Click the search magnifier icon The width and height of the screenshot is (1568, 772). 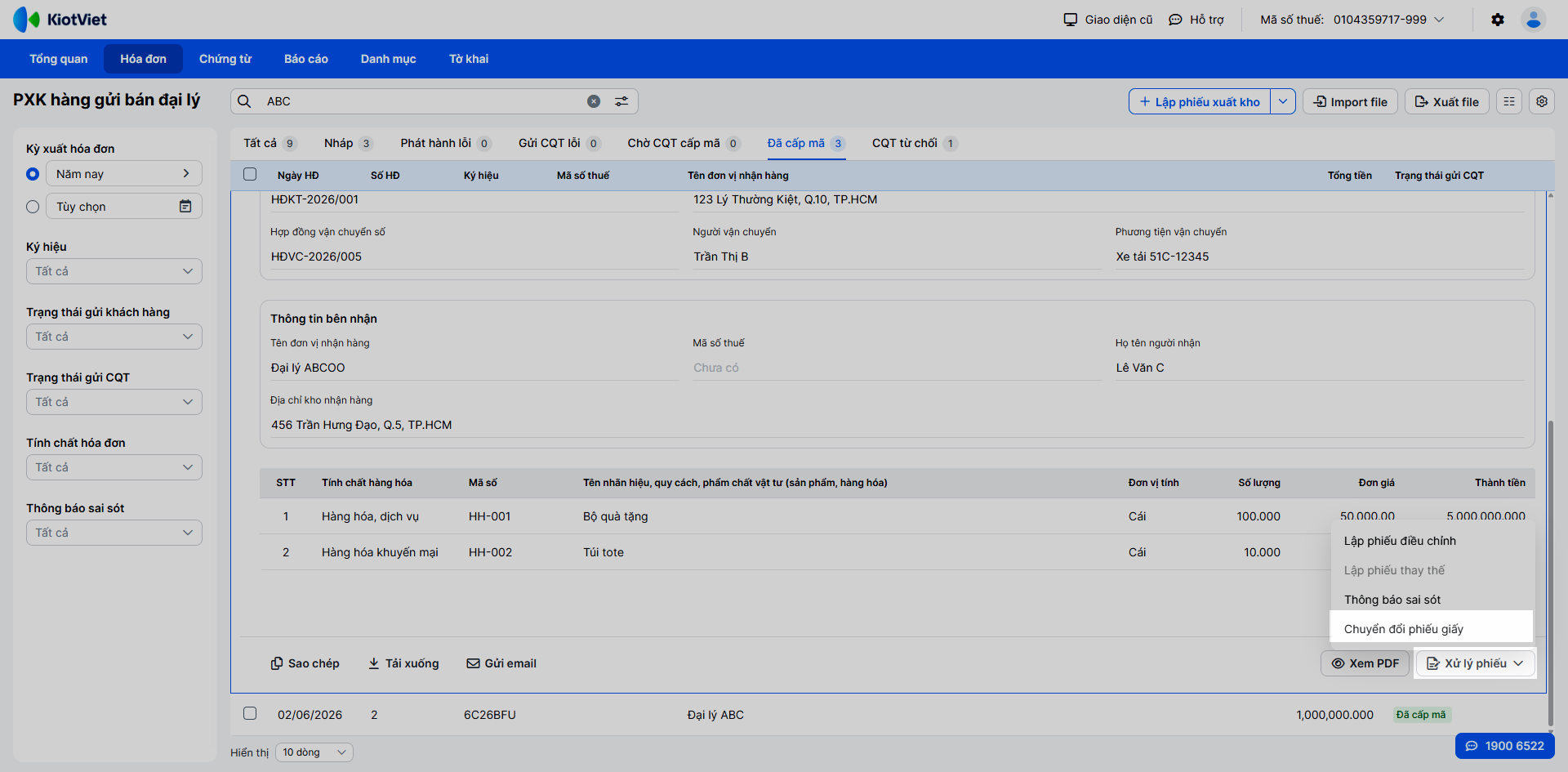(244, 101)
